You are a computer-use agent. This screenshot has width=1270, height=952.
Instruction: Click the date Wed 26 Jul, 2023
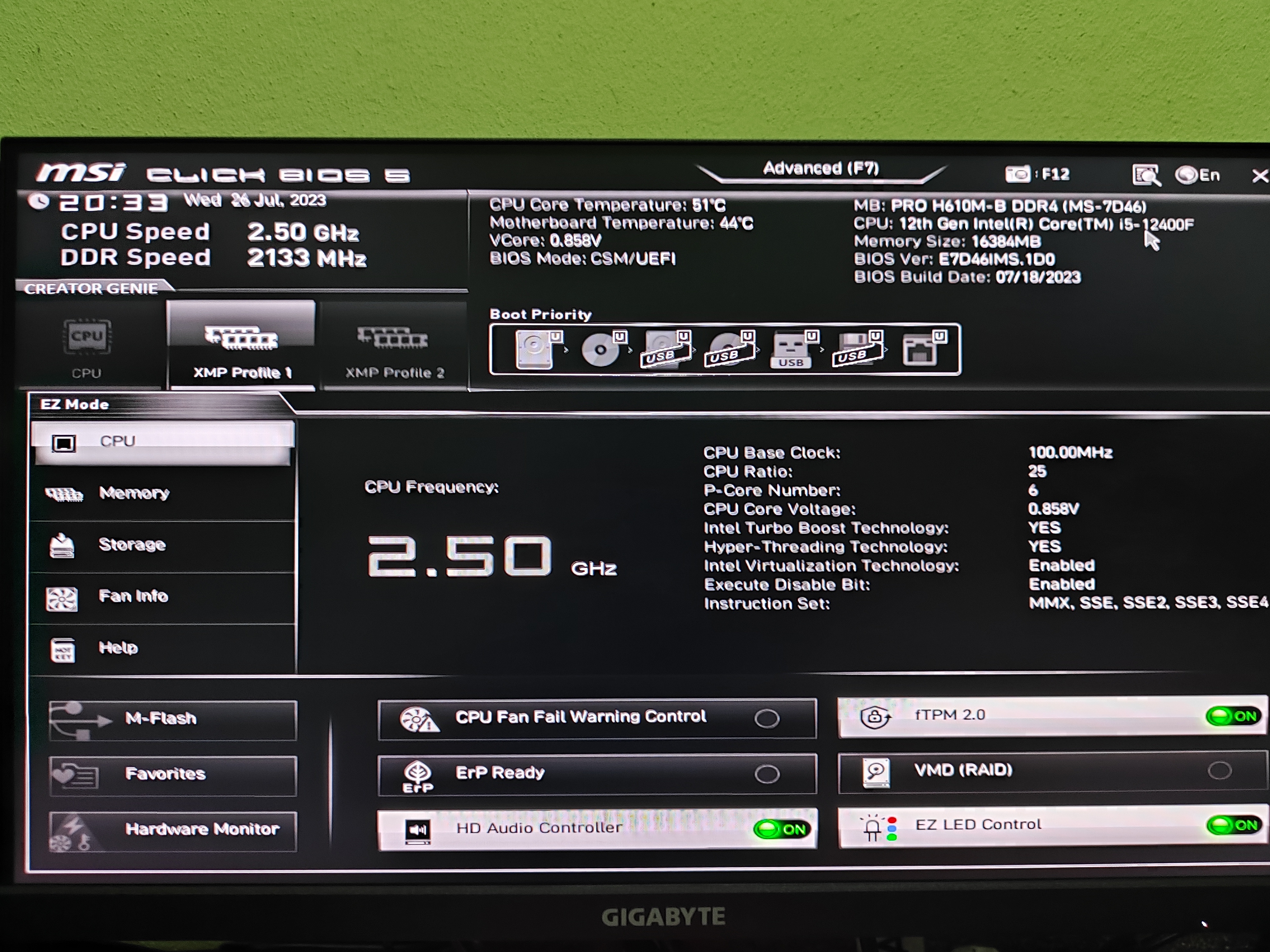click(255, 200)
